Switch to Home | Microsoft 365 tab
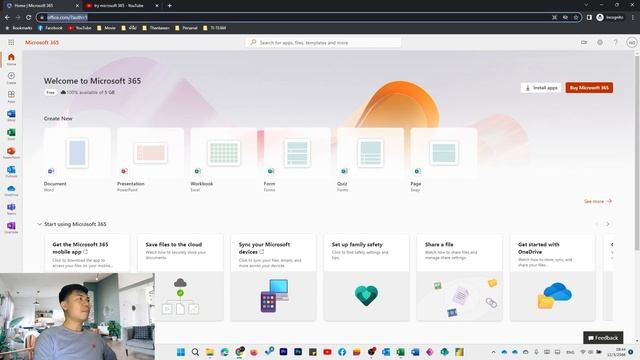This screenshot has height=360, width=640. pyautogui.click(x=41, y=6)
